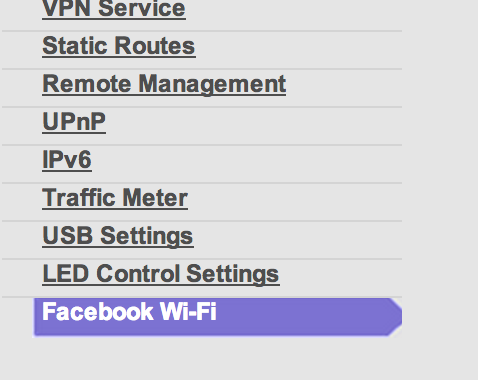Open Remote Management settings

pyautogui.click(x=164, y=84)
